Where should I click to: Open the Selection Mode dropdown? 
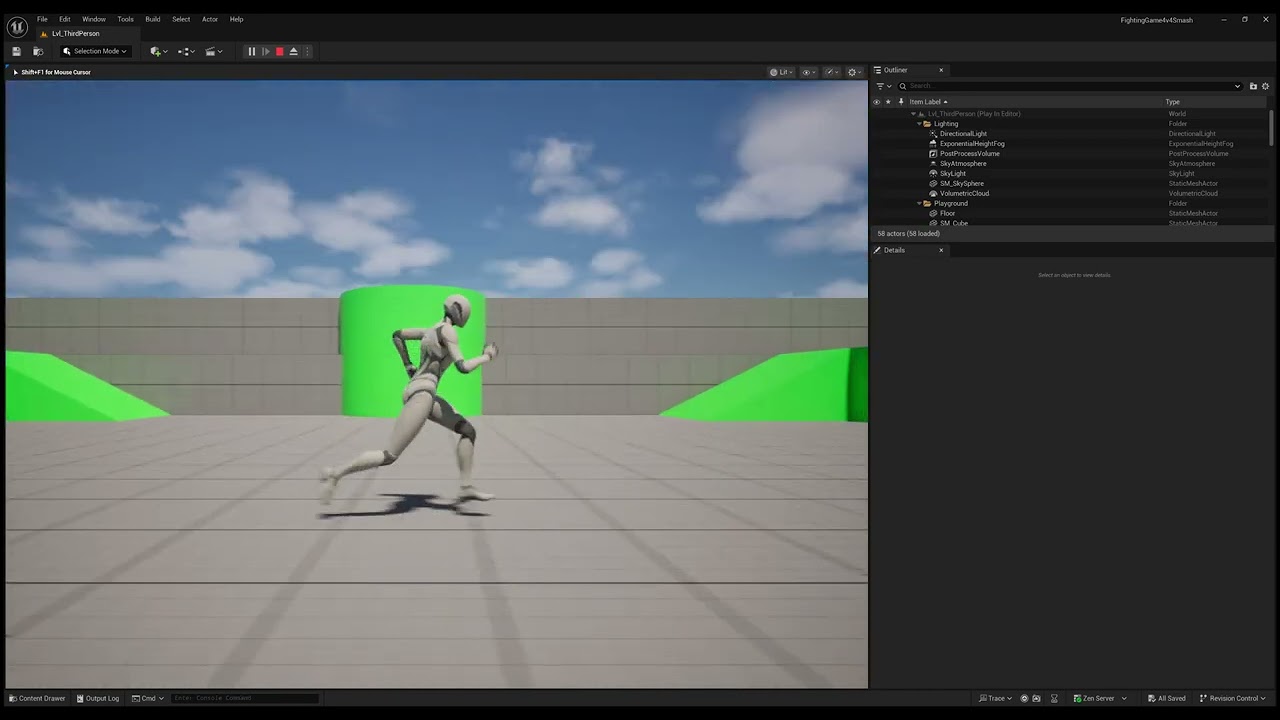tap(95, 51)
